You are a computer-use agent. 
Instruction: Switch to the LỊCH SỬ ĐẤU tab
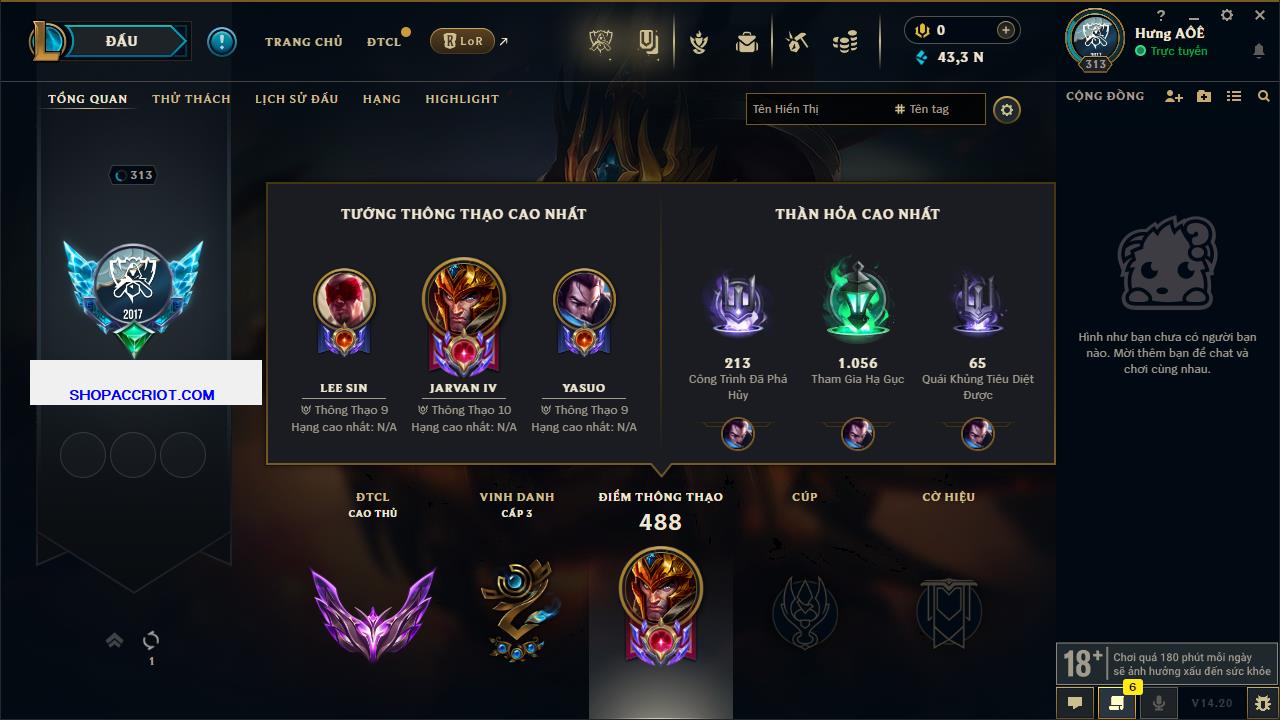(x=296, y=99)
